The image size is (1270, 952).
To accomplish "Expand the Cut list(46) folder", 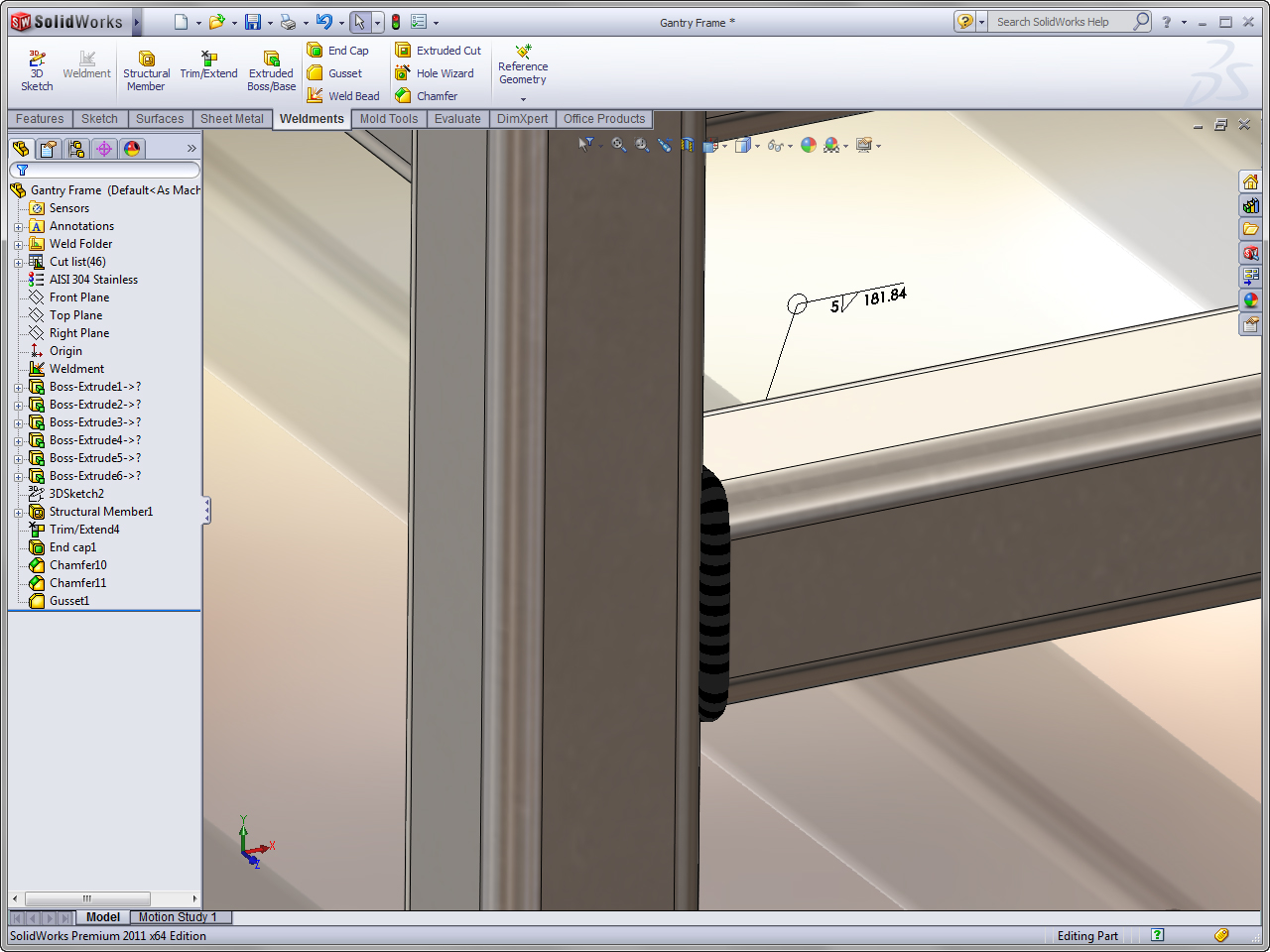I will click(x=18, y=263).
